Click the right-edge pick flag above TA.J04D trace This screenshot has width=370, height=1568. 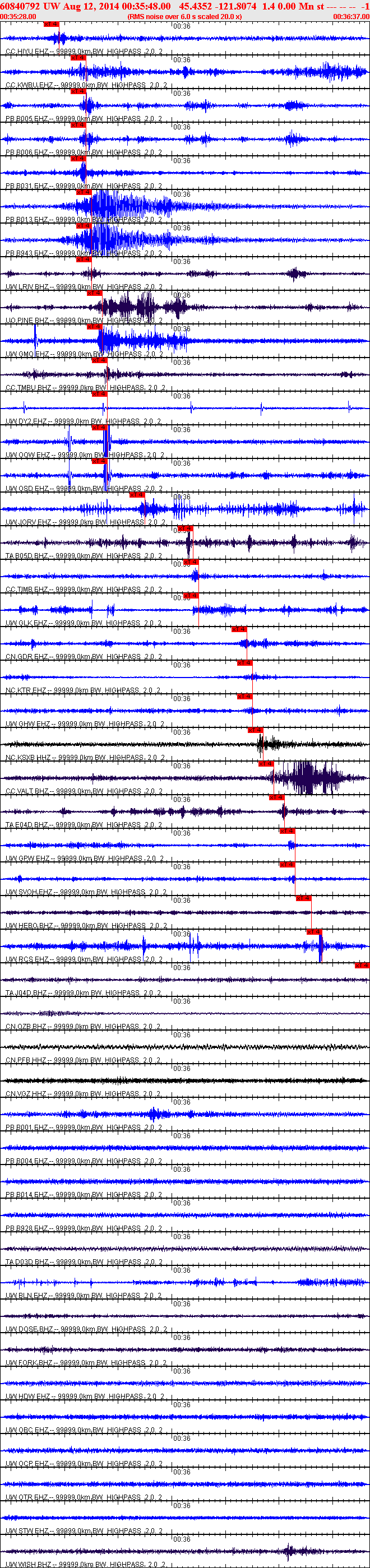[x=362, y=965]
